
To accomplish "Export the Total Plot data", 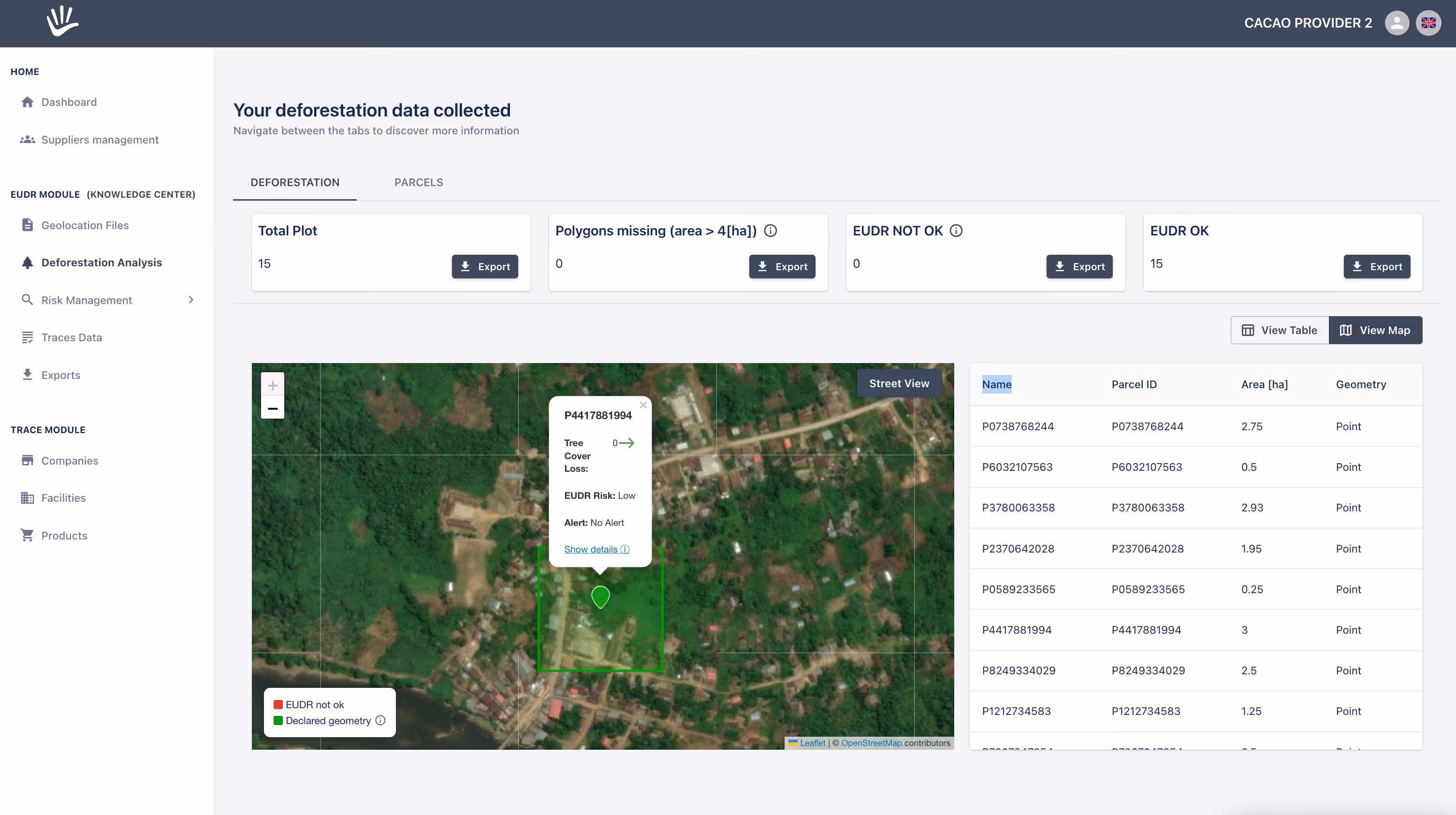I will tap(484, 266).
